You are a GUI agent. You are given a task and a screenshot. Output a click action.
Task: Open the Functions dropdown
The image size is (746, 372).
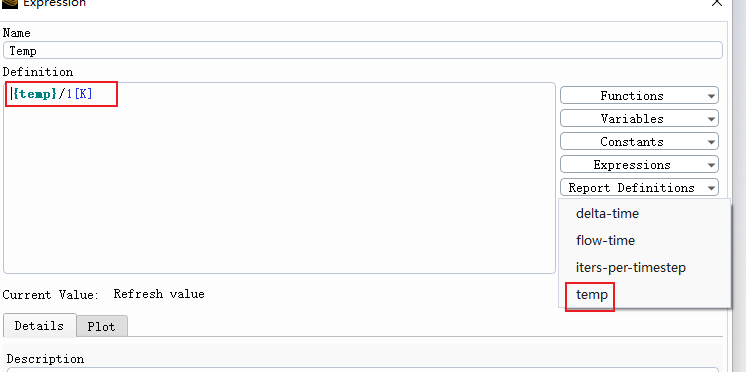click(639, 96)
